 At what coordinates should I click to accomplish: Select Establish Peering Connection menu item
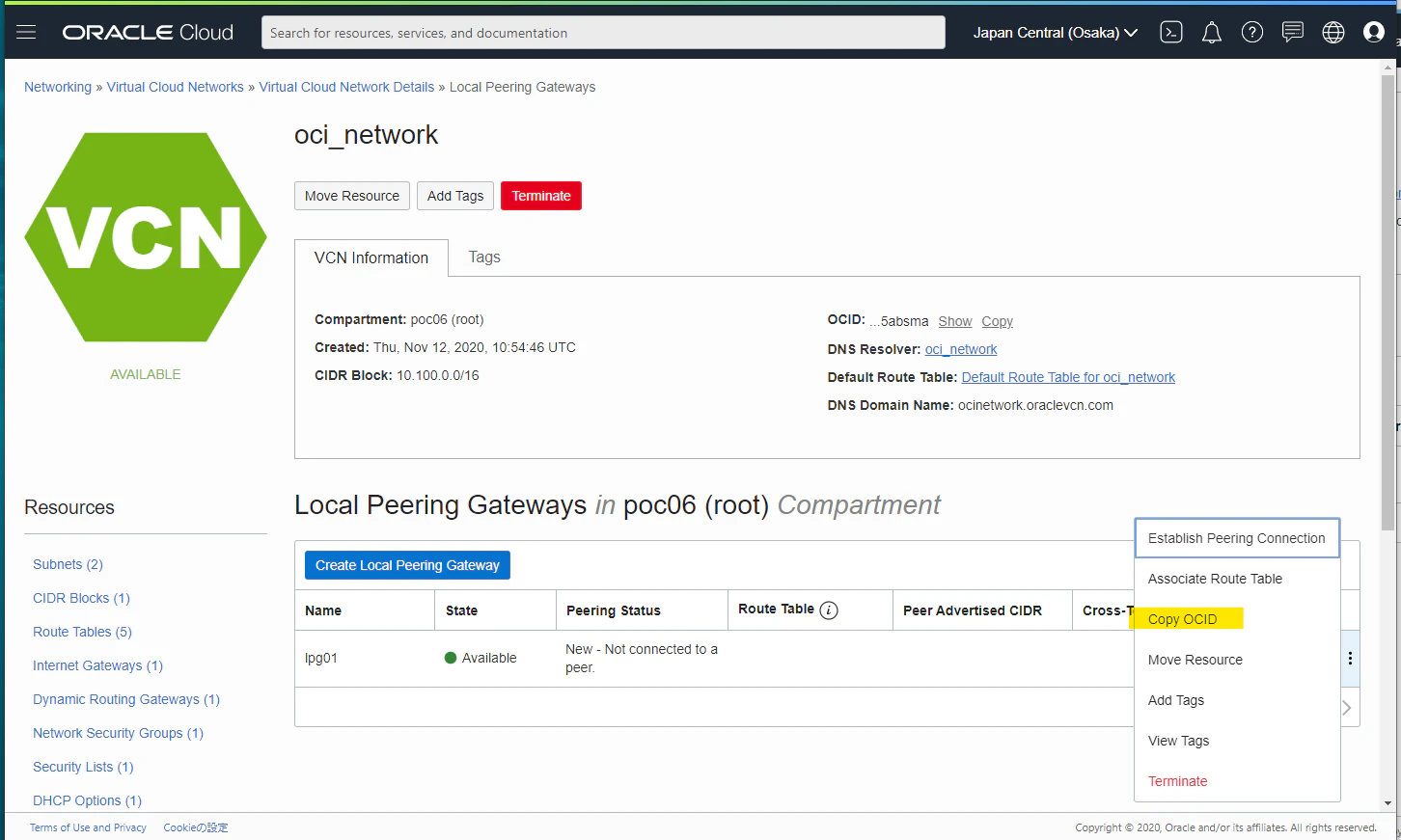(1237, 538)
